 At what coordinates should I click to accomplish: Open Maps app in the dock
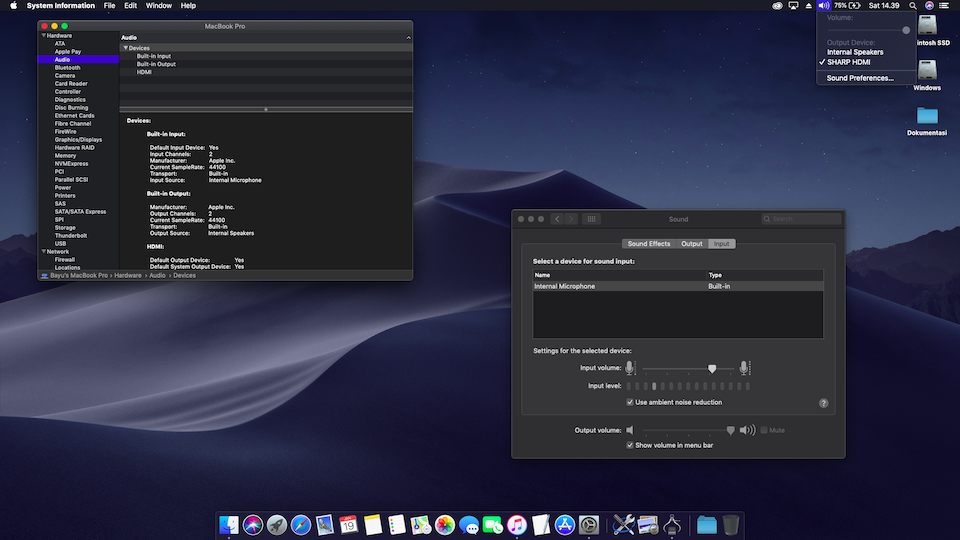[421, 525]
